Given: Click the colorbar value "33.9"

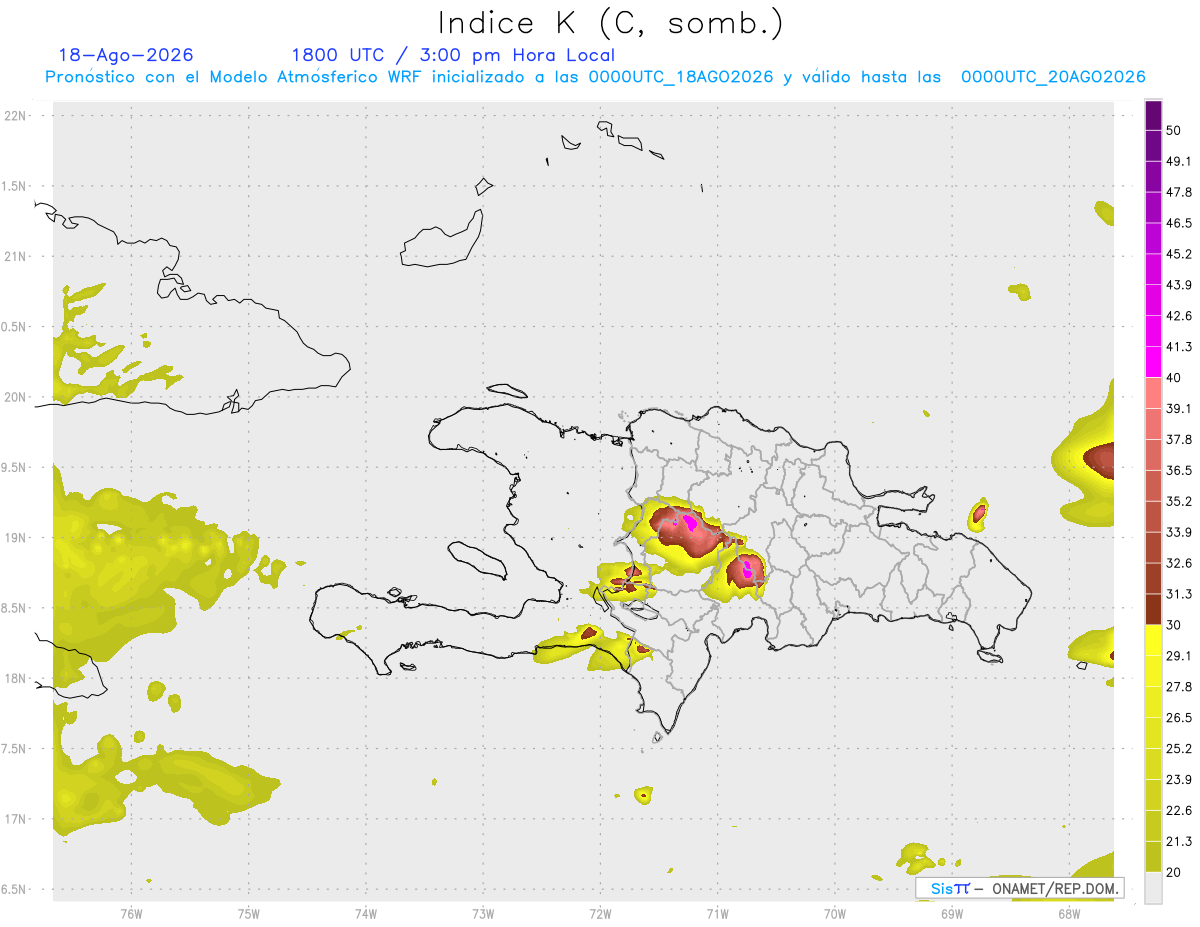Looking at the screenshot, I should coord(1178,532).
